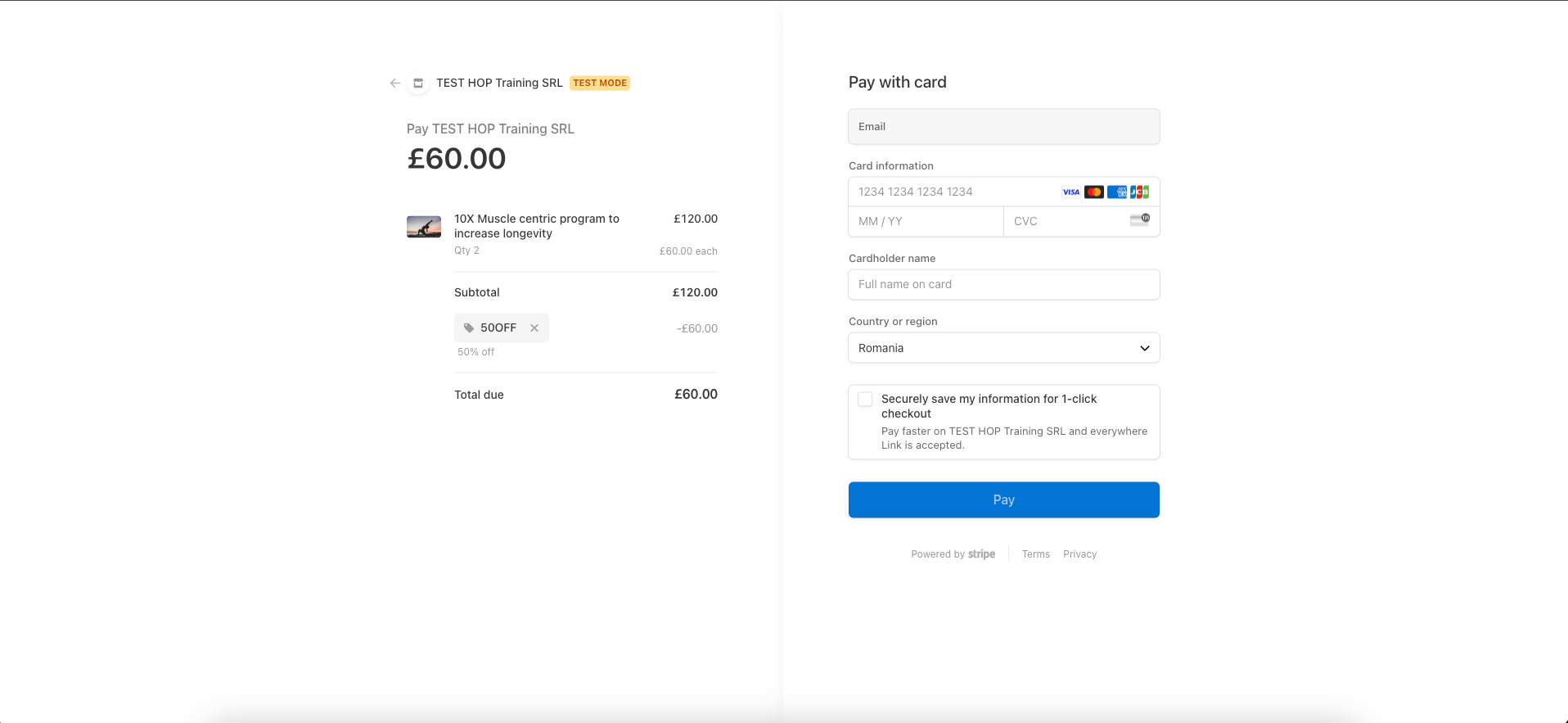The image size is (1568, 723).
Task: Select the MM / YY expiry field
Action: tap(925, 221)
